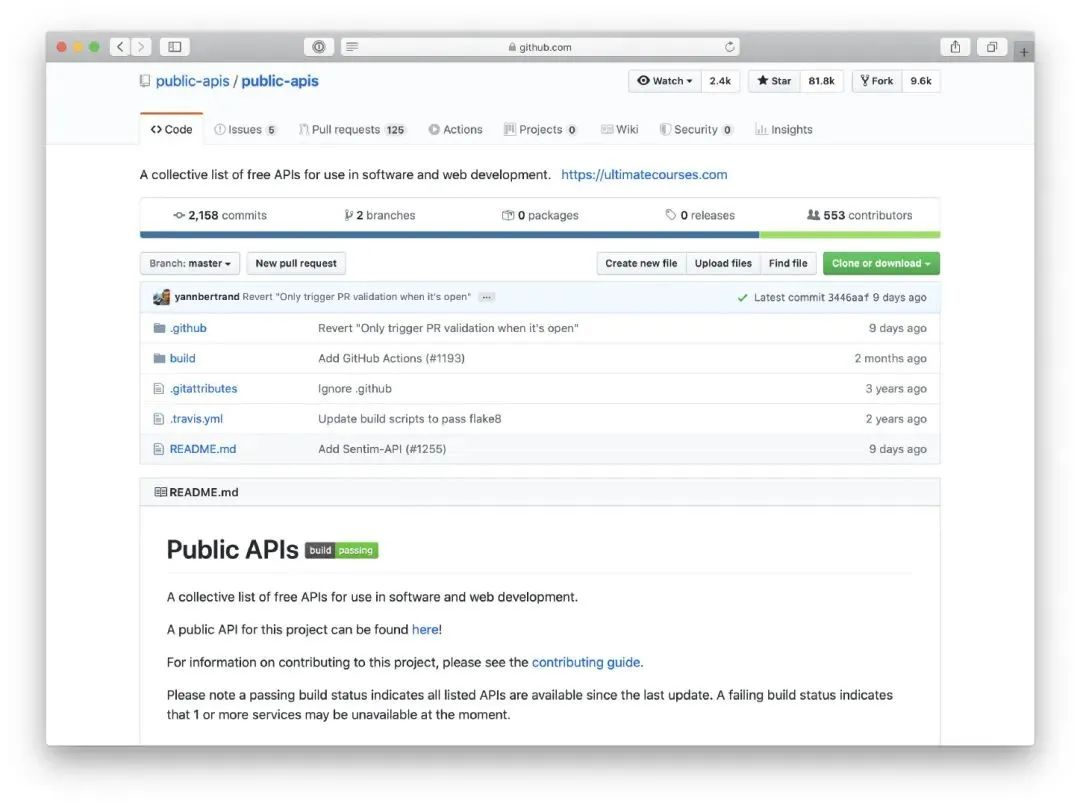View 0 releases
1080x806 pixels.
click(x=700, y=215)
